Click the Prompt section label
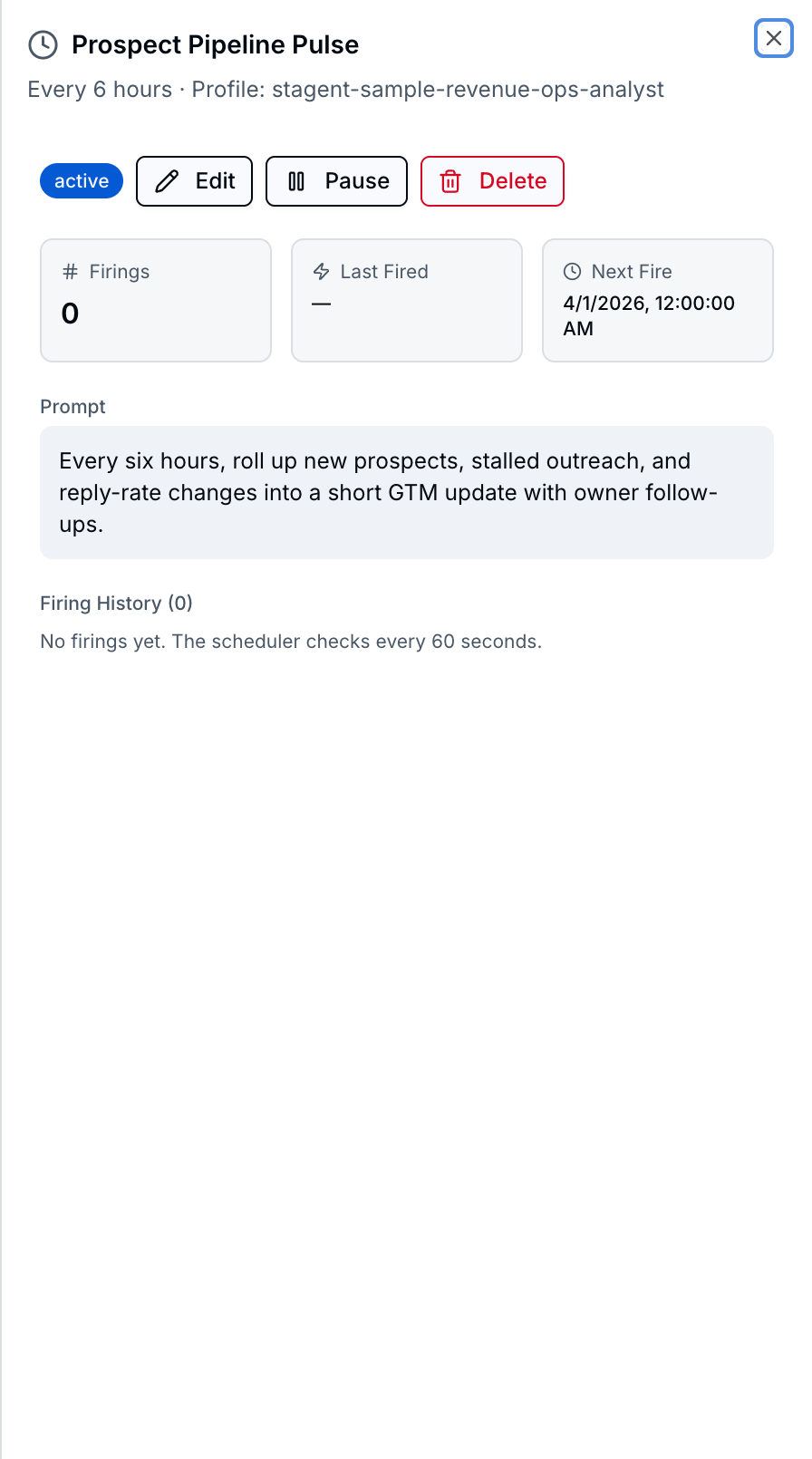 [x=72, y=406]
